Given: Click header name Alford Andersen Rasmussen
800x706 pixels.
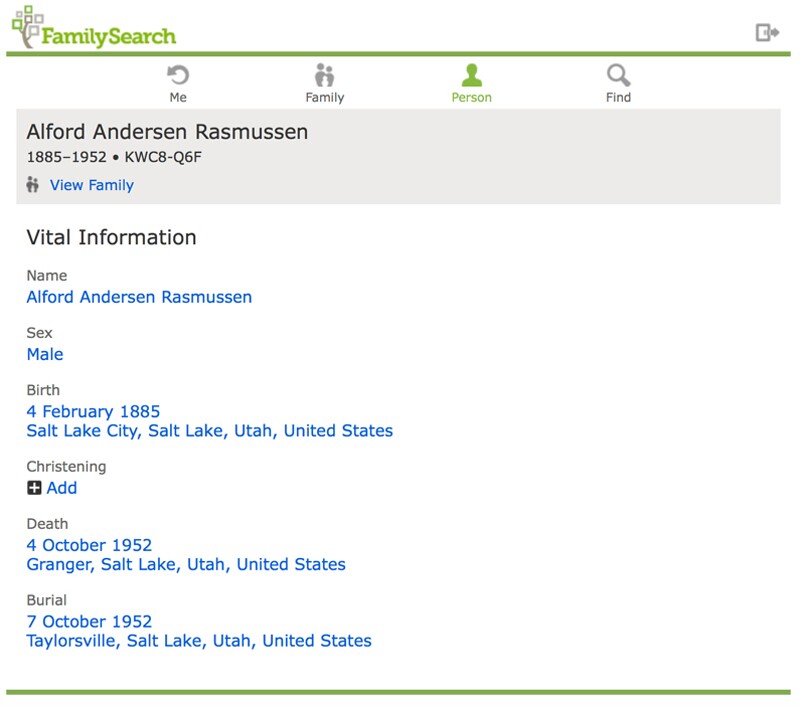Looking at the screenshot, I should pos(167,132).
